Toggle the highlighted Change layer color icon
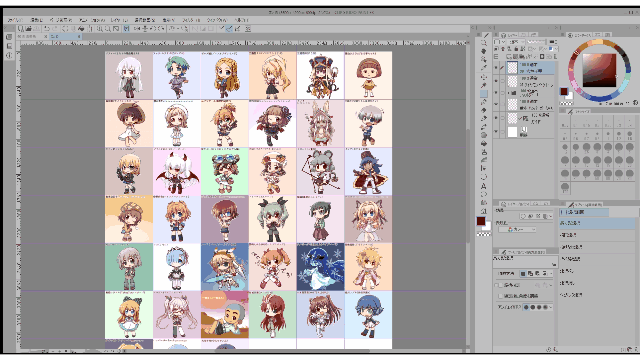 tap(551, 49)
